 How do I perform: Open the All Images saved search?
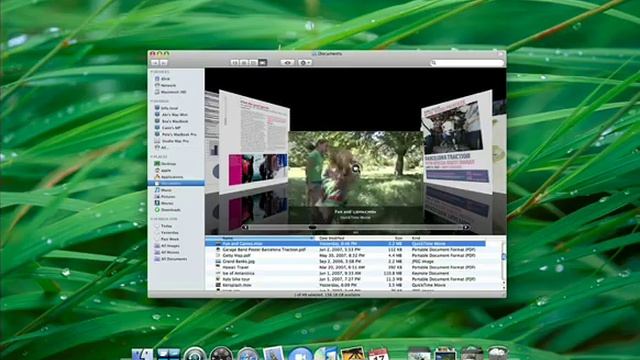pyautogui.click(x=167, y=246)
